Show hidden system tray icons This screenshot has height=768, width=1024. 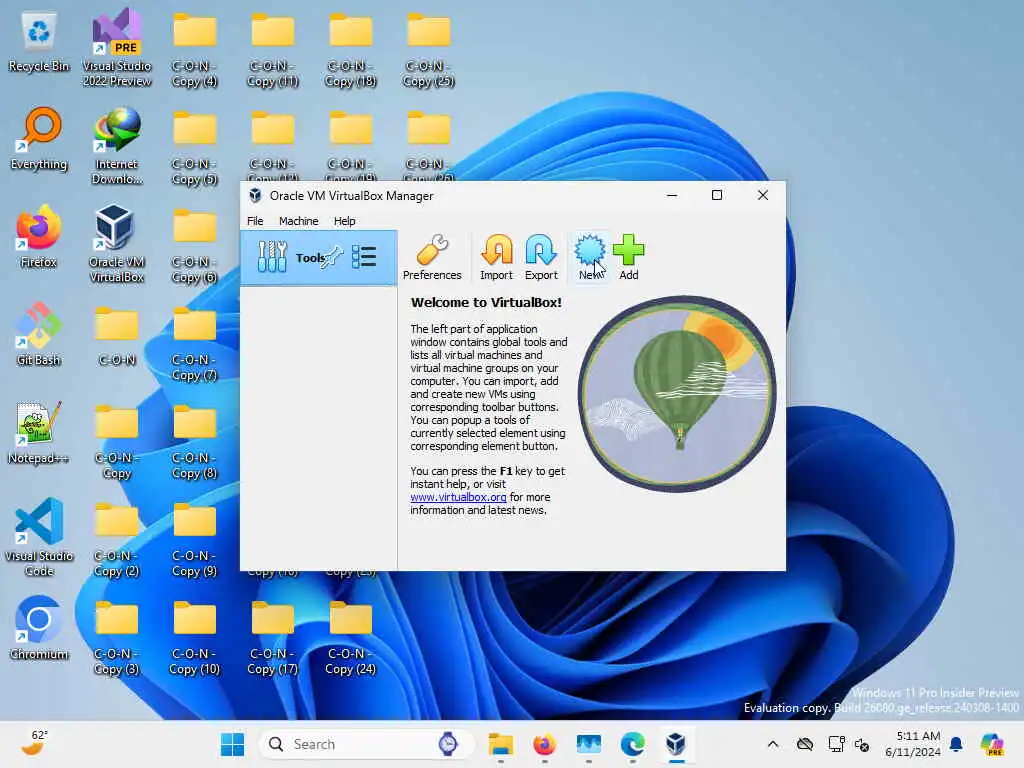pos(773,744)
